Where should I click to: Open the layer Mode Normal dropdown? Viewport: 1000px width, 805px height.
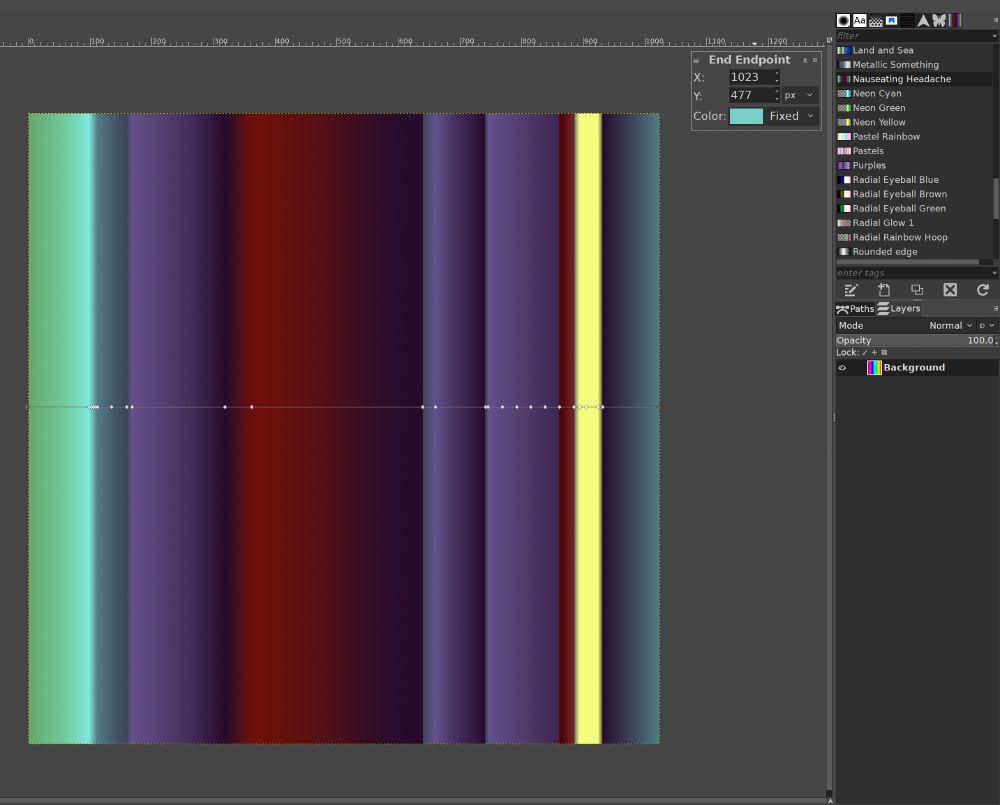point(950,325)
